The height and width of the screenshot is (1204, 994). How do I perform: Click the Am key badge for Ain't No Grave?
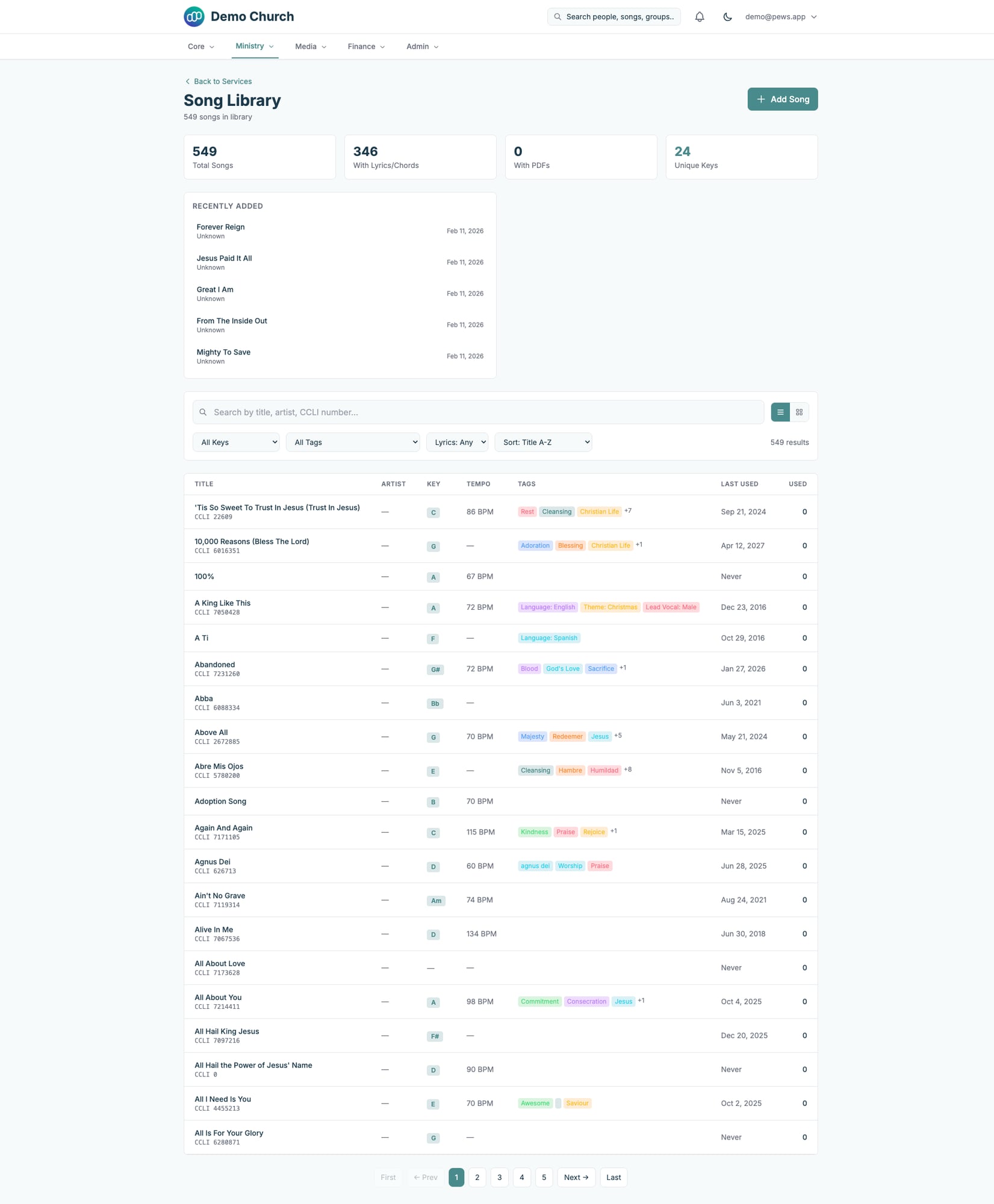click(436, 901)
